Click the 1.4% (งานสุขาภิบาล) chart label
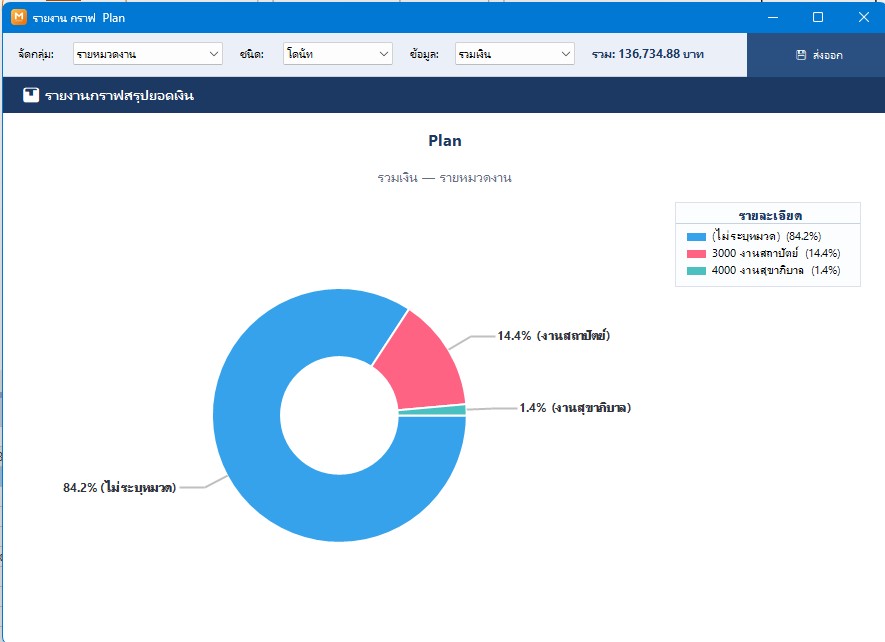 click(x=575, y=408)
